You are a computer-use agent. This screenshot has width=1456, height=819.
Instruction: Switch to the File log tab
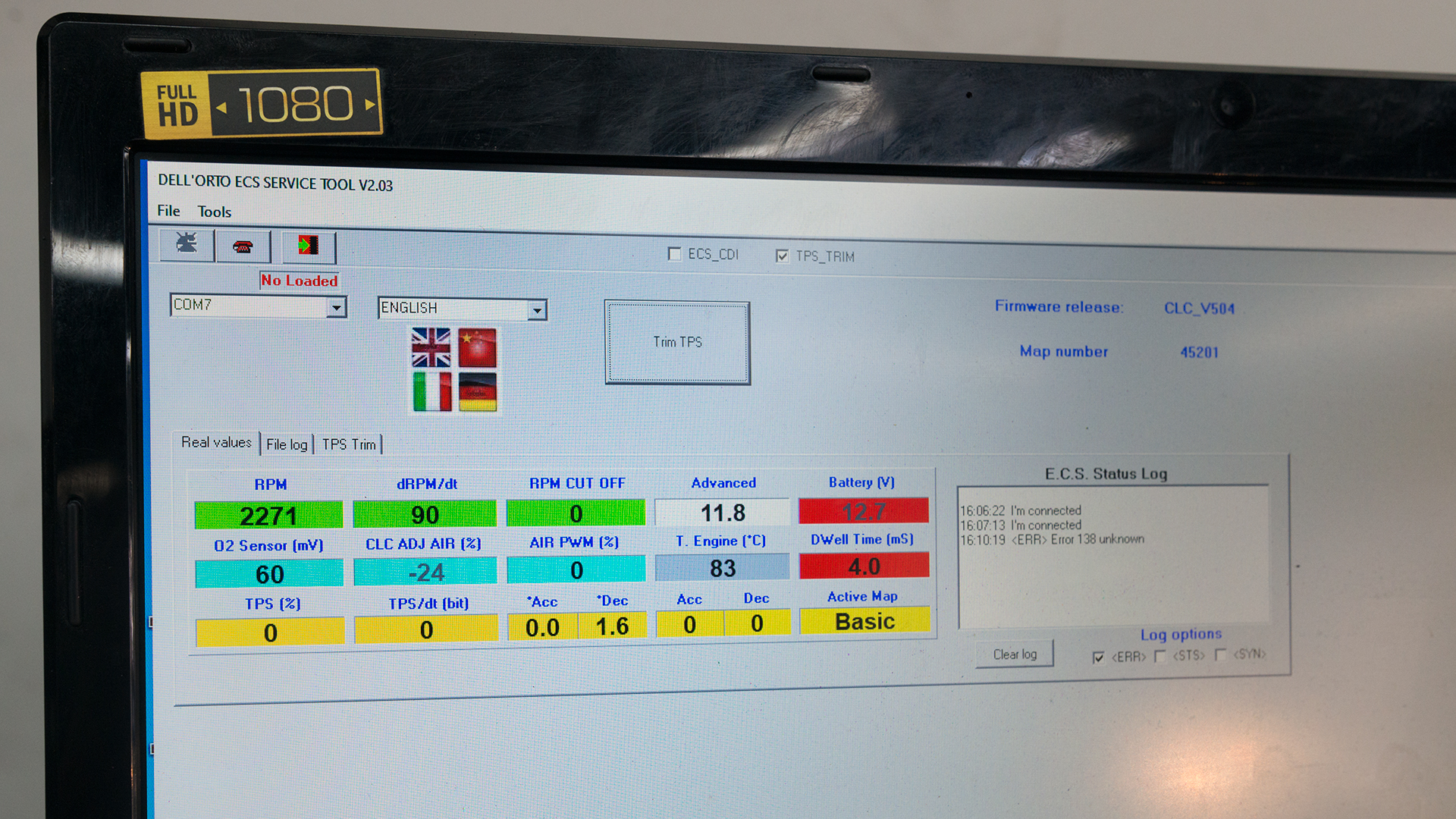click(287, 444)
